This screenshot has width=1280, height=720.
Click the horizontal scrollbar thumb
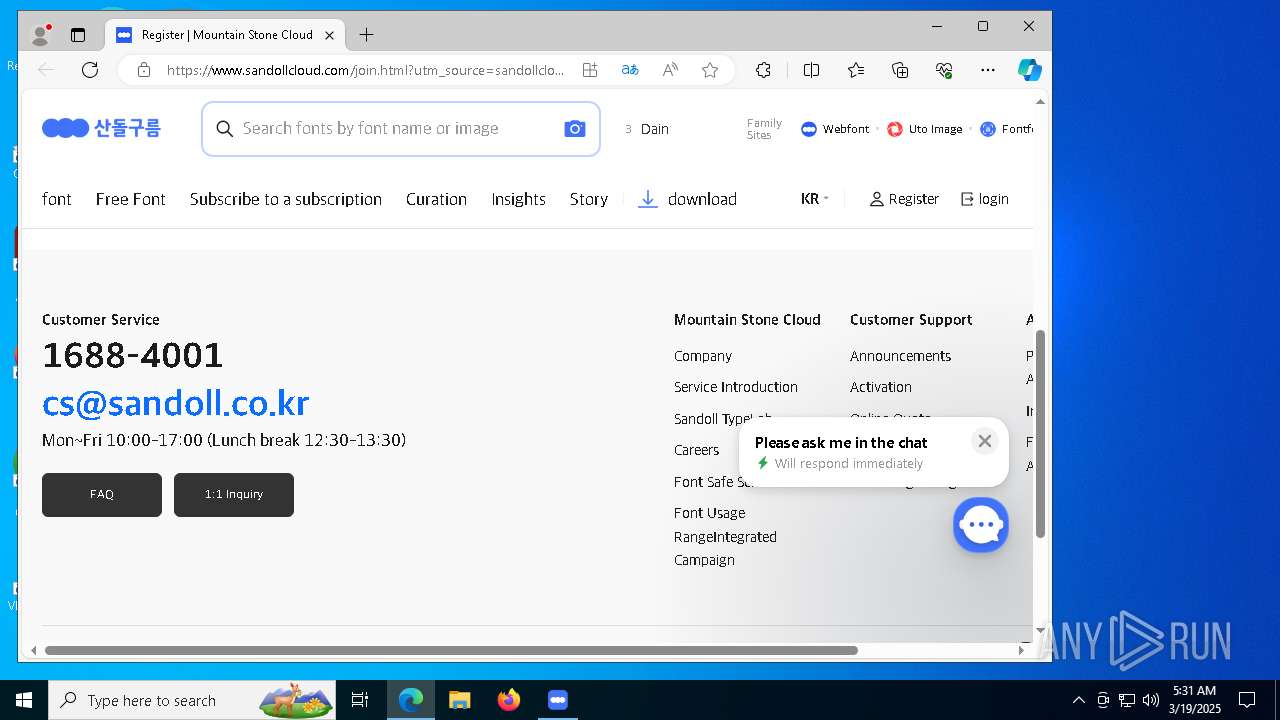pyautogui.click(x=451, y=650)
